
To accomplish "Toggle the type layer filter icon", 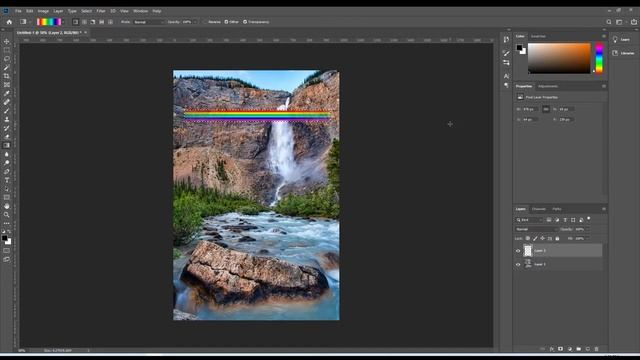I will coord(565,220).
